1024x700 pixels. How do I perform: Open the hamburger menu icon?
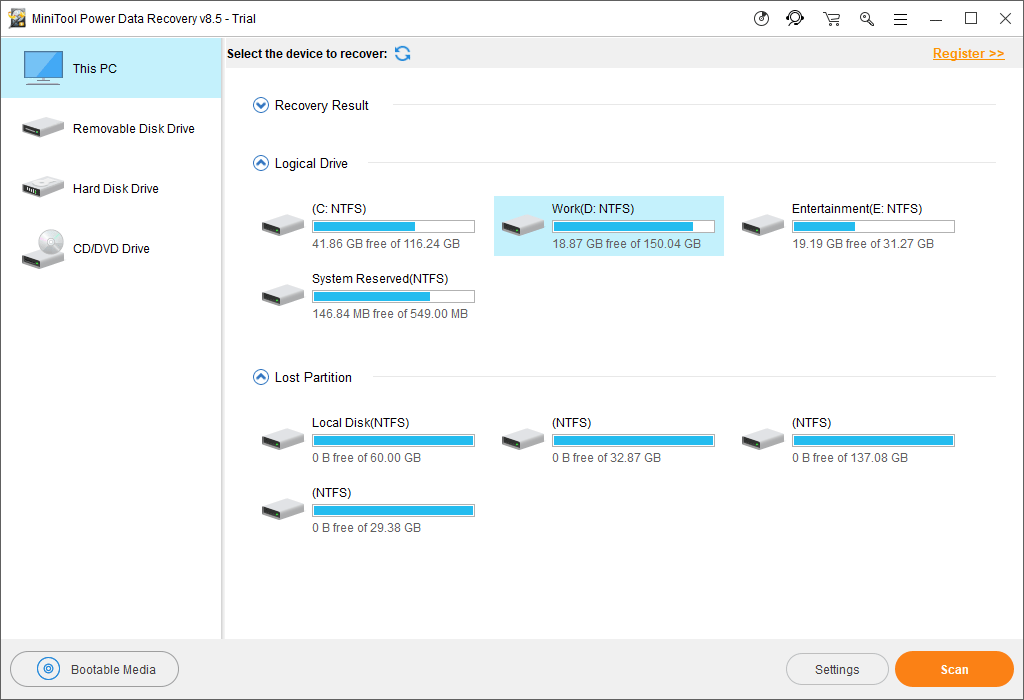click(x=901, y=20)
